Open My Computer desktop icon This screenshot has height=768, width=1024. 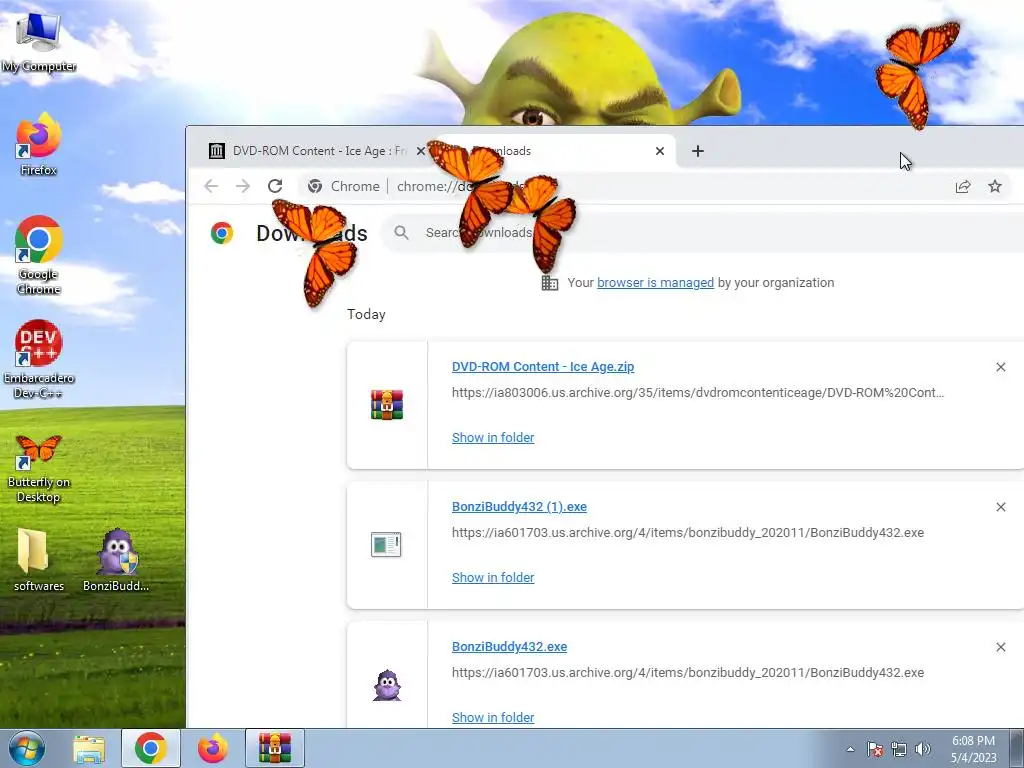click(x=39, y=42)
